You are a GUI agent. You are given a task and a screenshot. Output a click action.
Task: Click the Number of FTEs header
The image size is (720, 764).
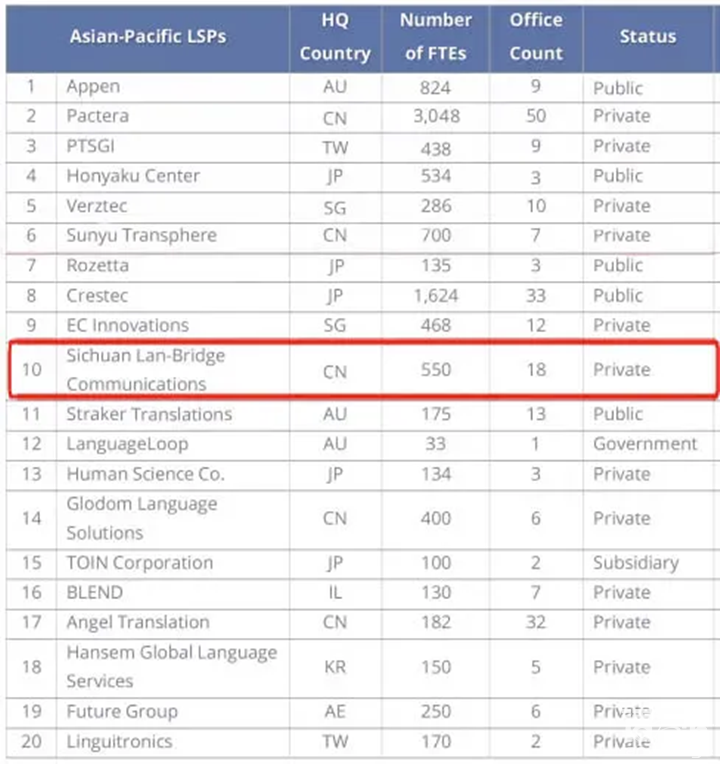435,37
